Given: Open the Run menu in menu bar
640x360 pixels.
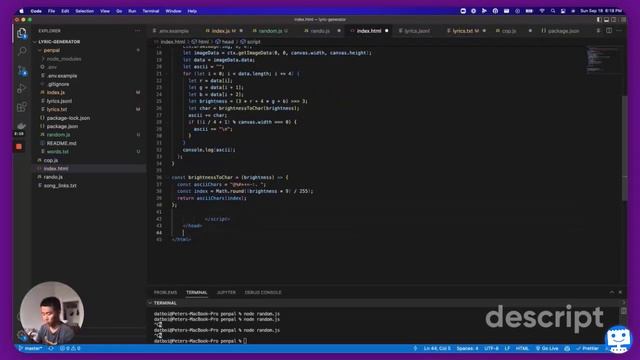Looking at the screenshot, I should point(132,11).
